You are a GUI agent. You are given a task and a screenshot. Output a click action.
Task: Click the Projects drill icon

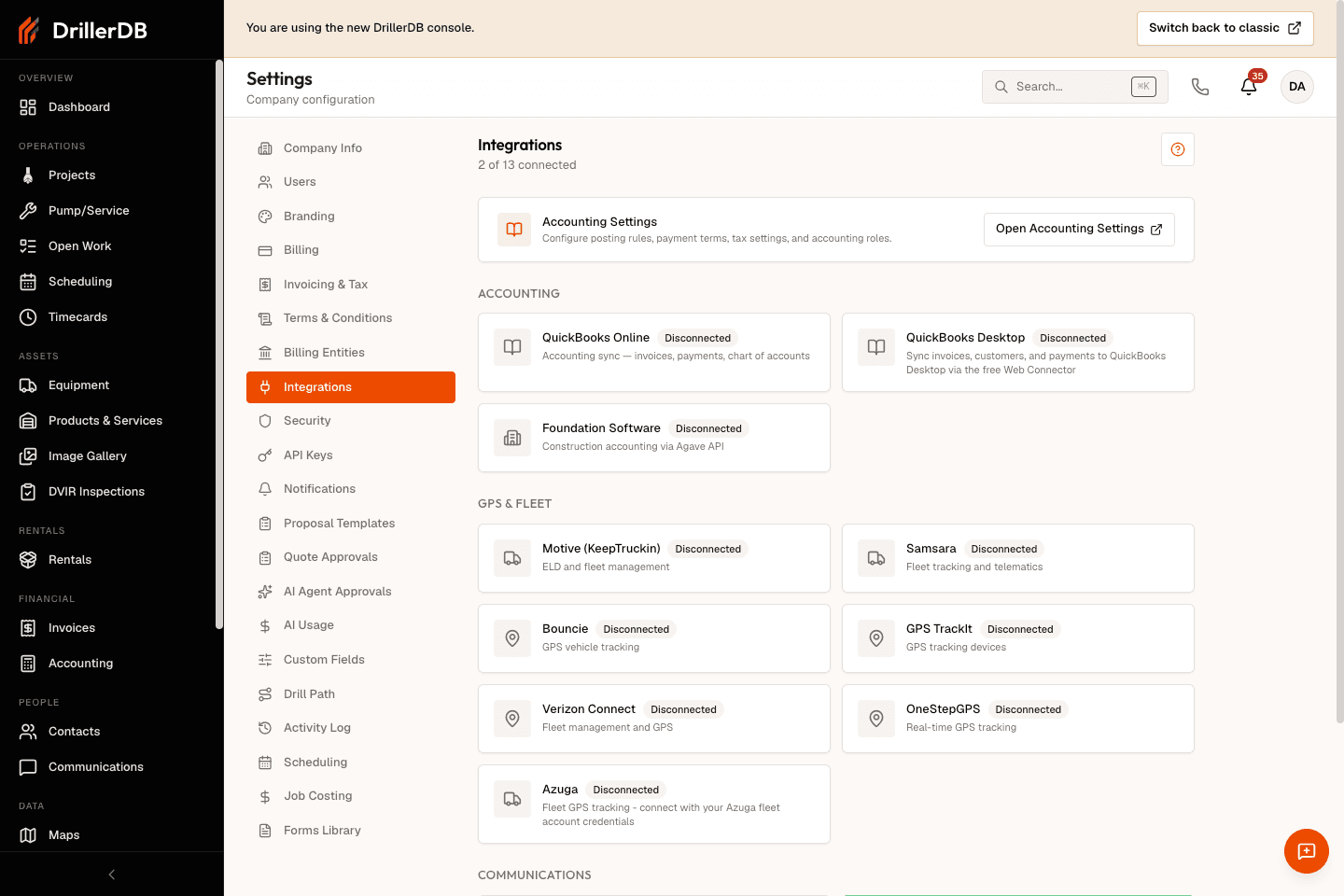[x=28, y=175]
